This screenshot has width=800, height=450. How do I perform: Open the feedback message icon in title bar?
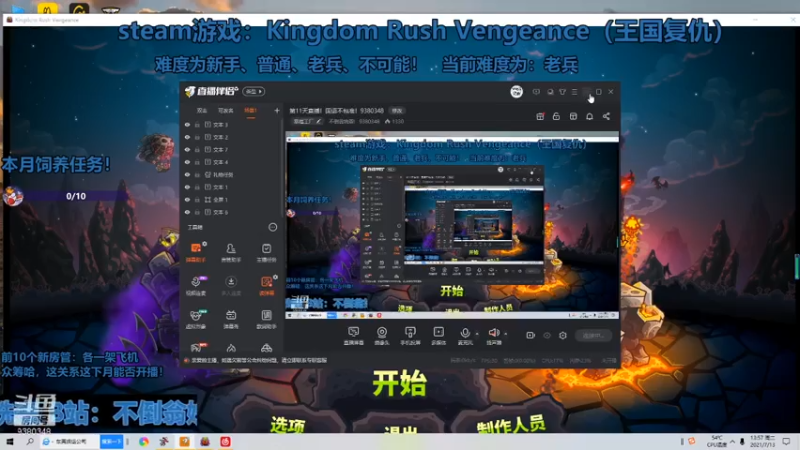coord(536,92)
